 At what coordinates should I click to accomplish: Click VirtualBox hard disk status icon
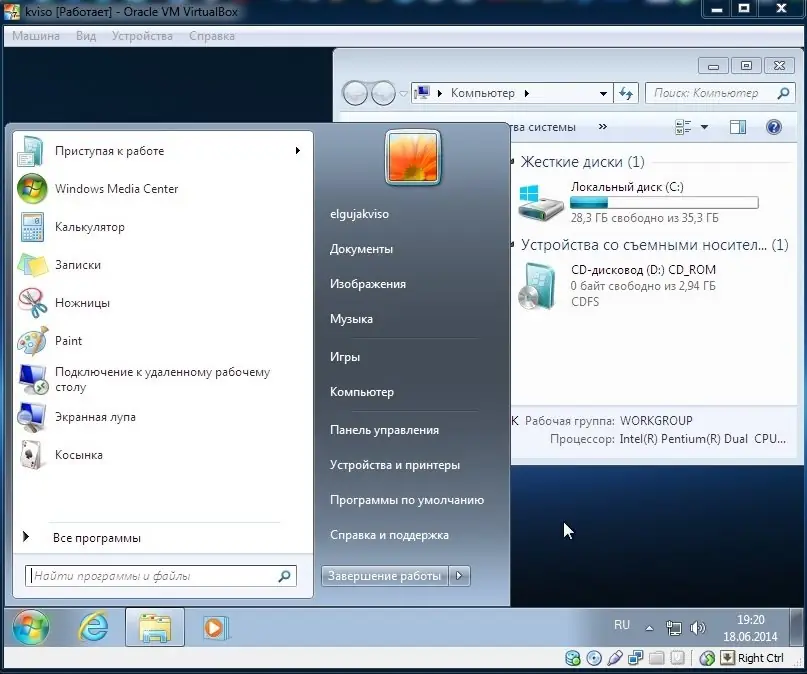click(x=573, y=658)
